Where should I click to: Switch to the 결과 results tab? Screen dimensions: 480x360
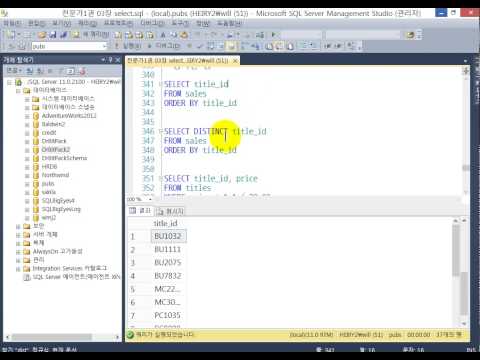[x=141, y=211]
